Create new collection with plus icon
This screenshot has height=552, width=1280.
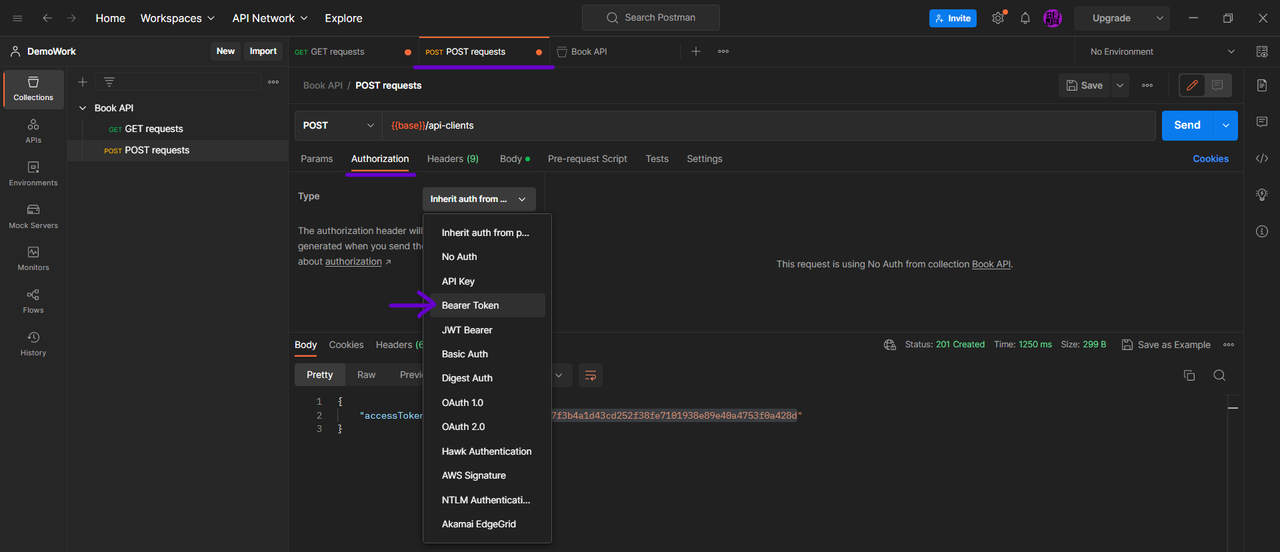pyautogui.click(x=83, y=82)
